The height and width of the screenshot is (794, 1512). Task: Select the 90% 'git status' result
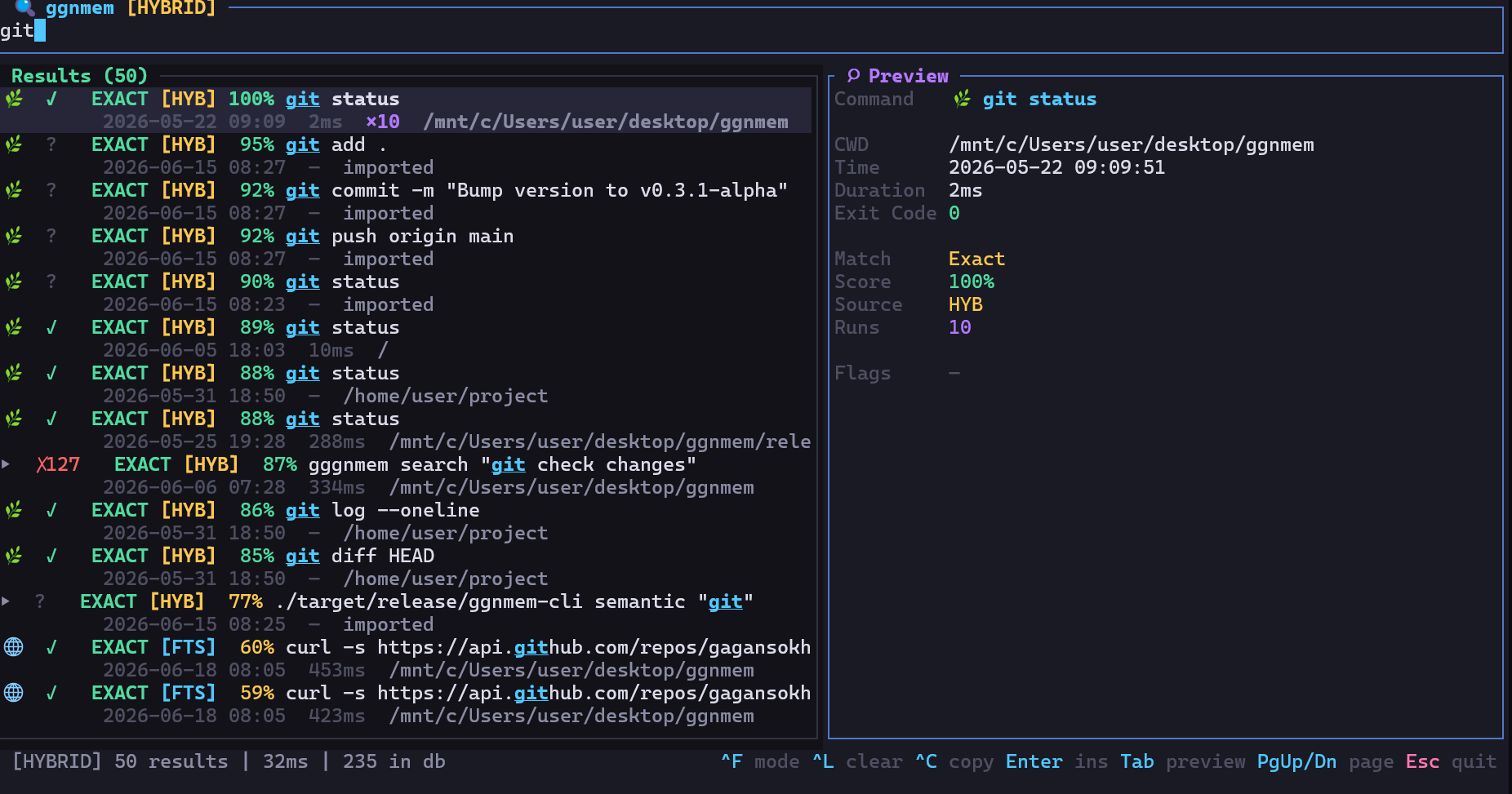point(406,293)
